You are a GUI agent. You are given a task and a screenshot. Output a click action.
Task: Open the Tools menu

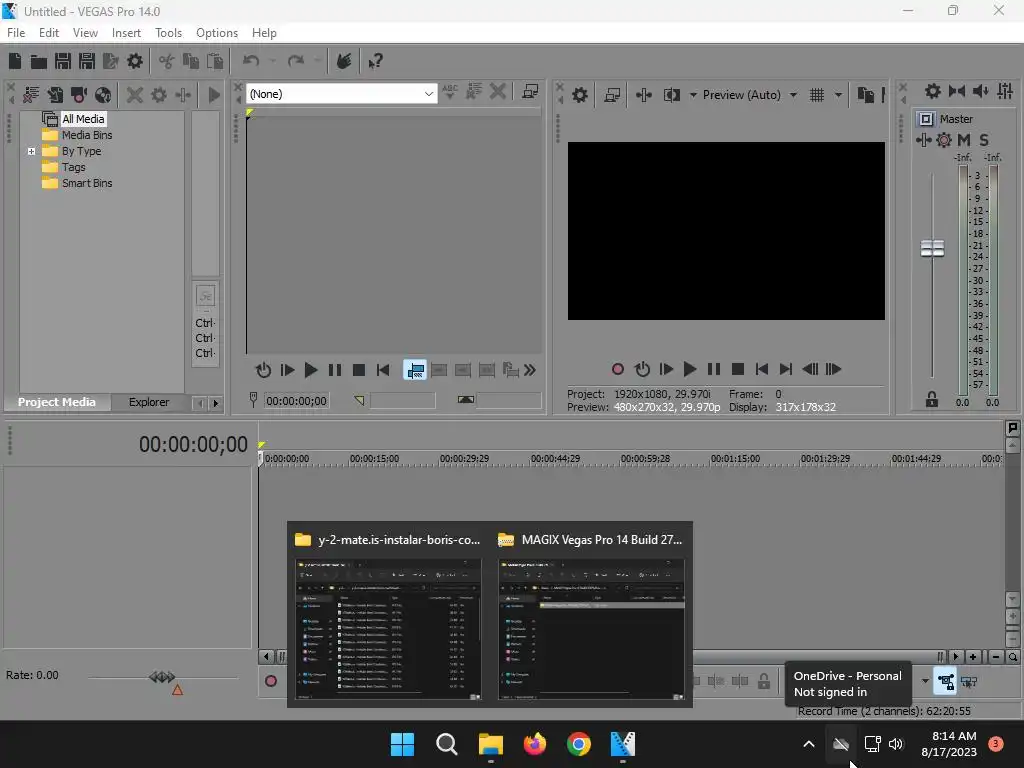pos(168,33)
